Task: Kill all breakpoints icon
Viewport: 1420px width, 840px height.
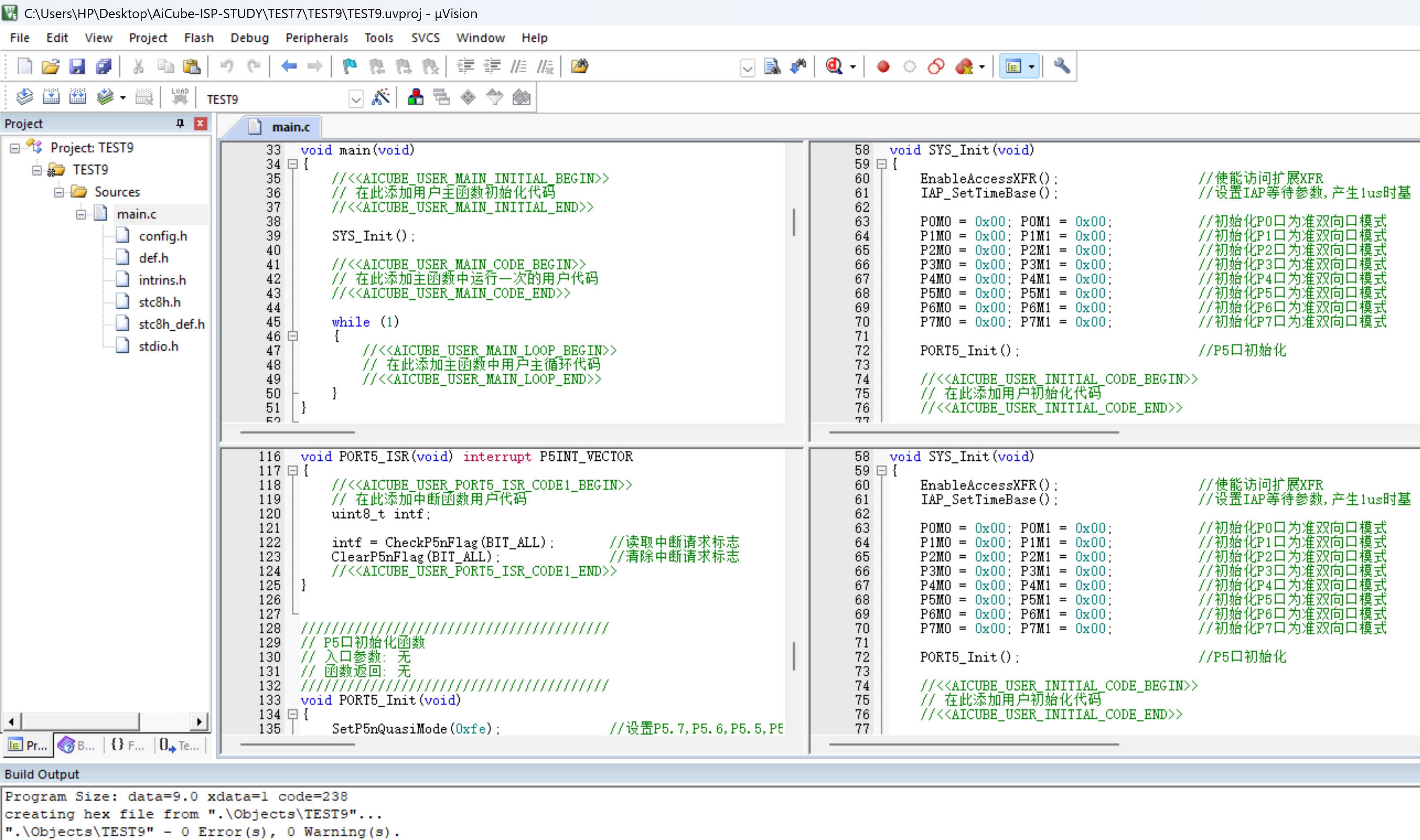Action: tap(963, 67)
